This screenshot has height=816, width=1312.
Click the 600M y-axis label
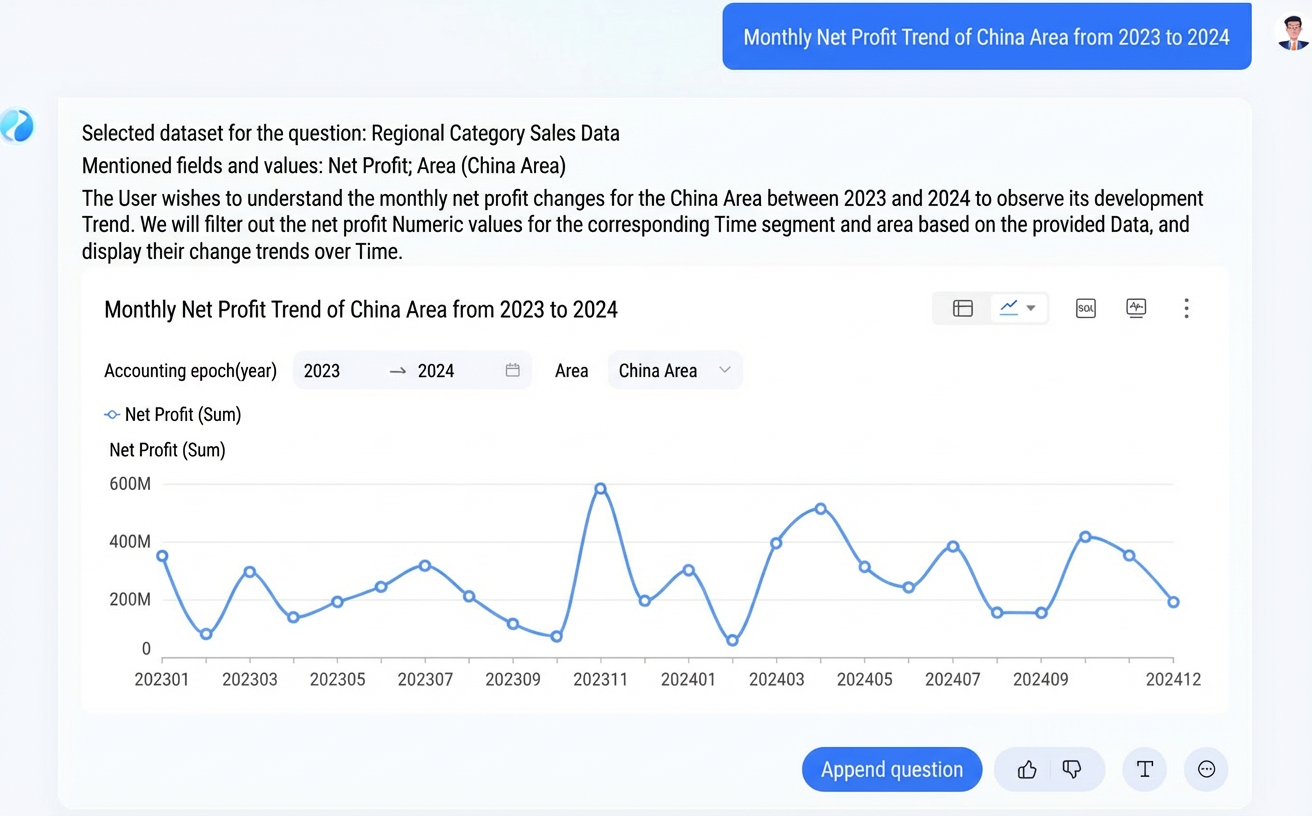tap(130, 484)
